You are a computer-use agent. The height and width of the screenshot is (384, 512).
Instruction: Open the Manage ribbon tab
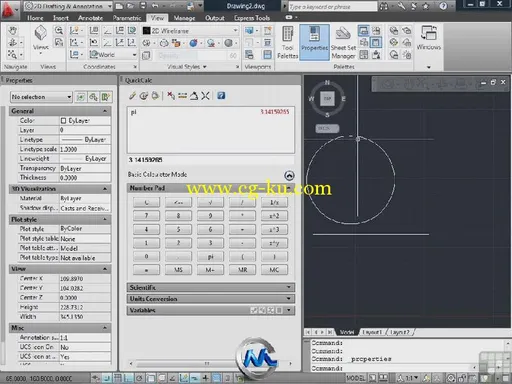pyautogui.click(x=184, y=18)
